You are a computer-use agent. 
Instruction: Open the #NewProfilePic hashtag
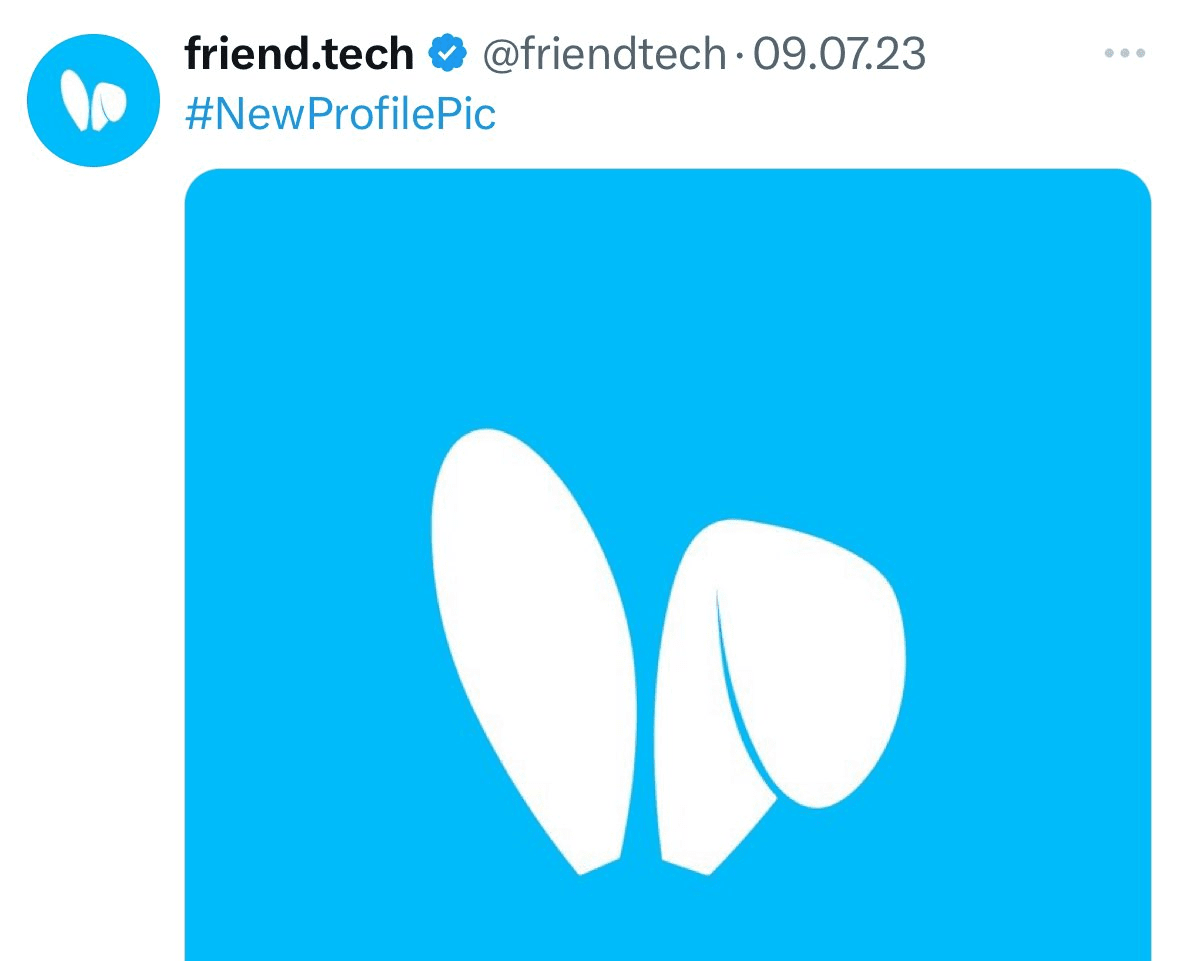click(340, 115)
